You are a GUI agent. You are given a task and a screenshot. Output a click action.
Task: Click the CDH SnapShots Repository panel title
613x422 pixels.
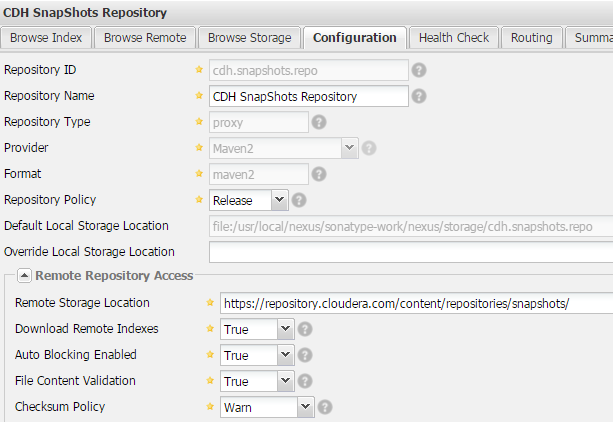(x=85, y=13)
